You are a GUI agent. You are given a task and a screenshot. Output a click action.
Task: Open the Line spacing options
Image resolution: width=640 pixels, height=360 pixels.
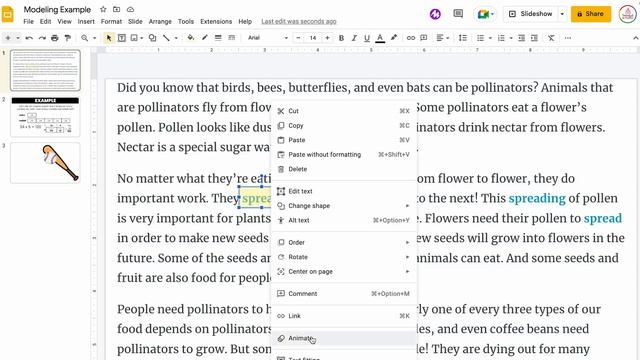tap(463, 38)
